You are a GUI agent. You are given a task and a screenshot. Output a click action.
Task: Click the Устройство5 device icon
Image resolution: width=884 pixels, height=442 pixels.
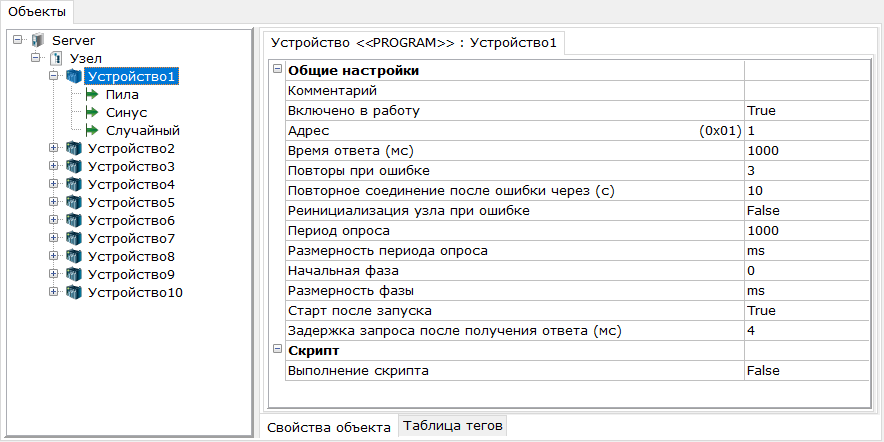click(74, 202)
